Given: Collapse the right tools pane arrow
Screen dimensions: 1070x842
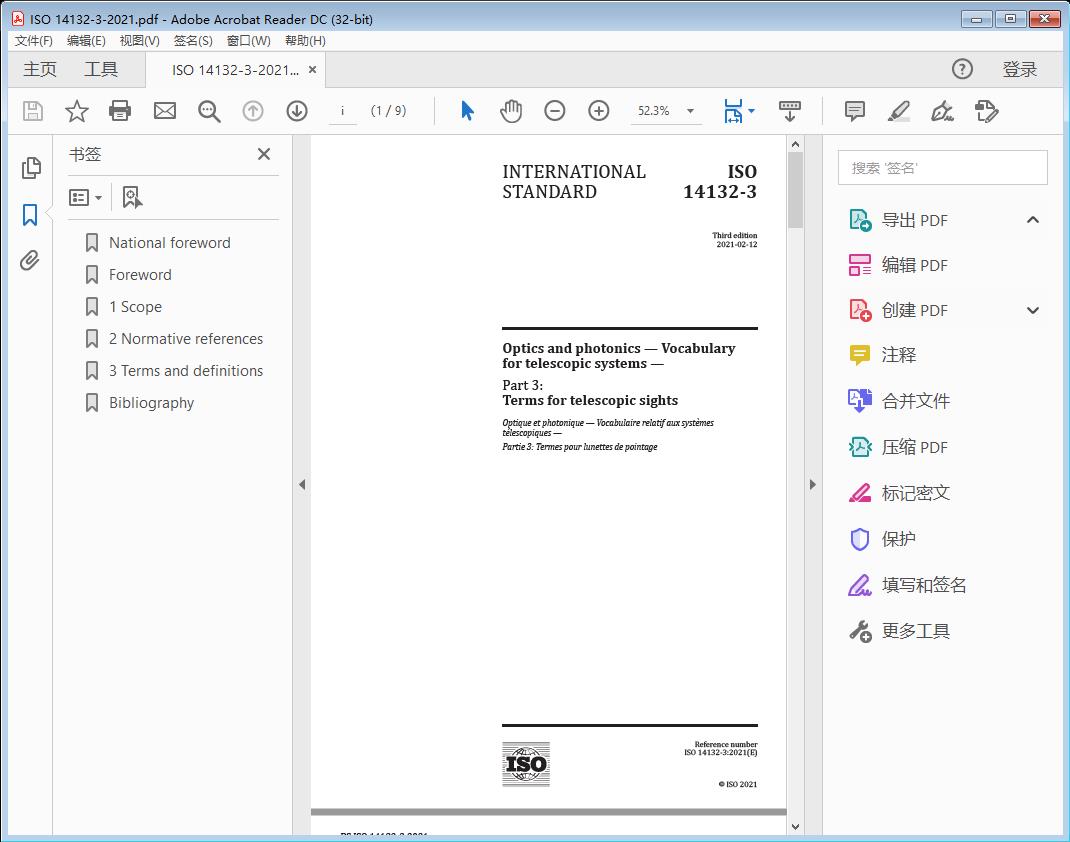Looking at the screenshot, I should click(812, 485).
